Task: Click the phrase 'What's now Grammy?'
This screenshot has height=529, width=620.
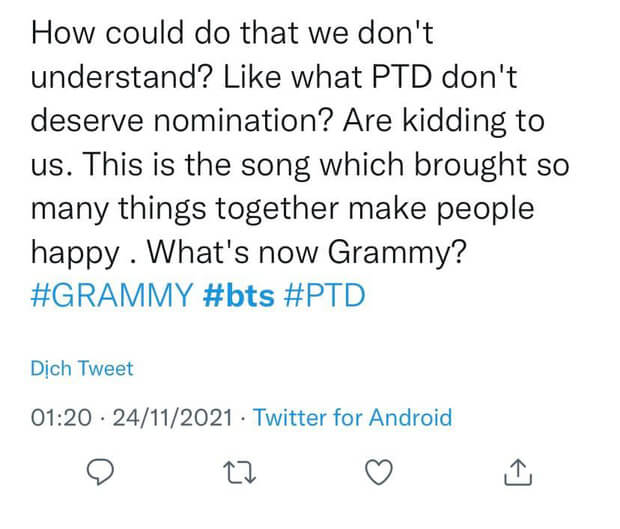Action: 307,252
